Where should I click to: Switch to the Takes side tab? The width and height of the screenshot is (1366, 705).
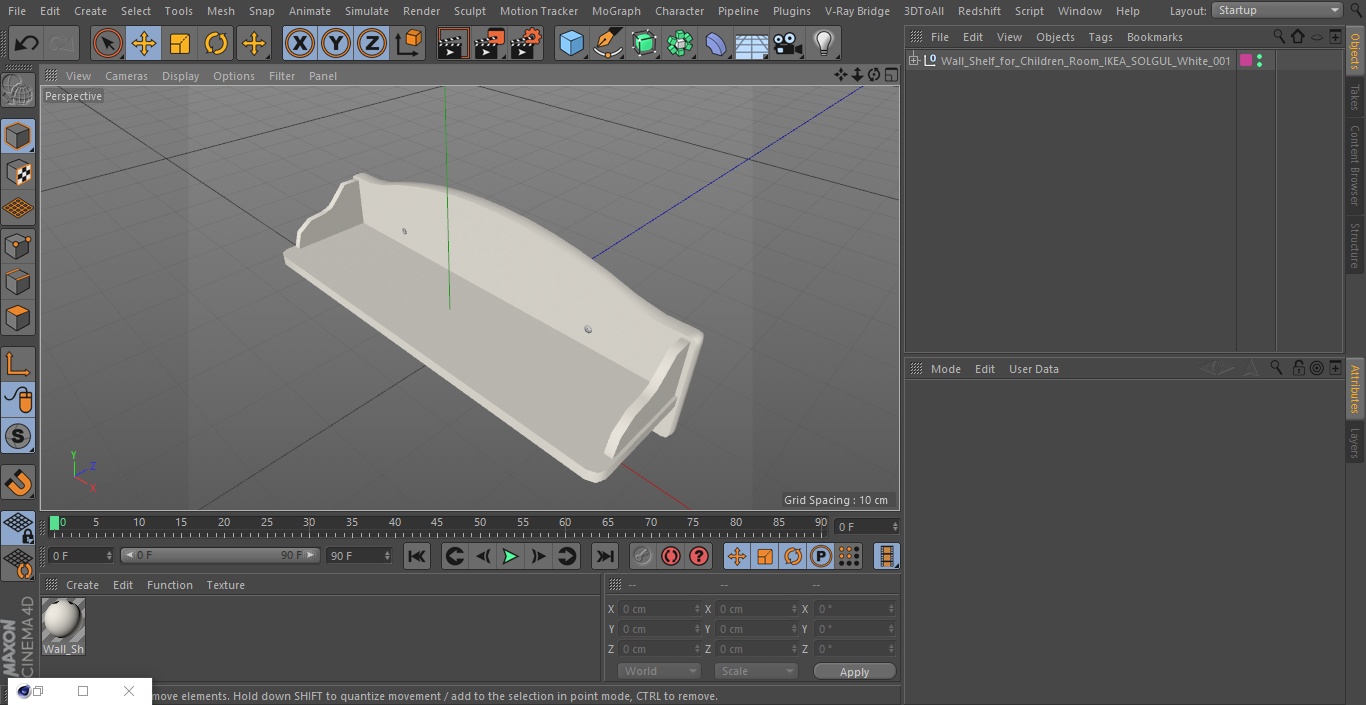point(1355,96)
